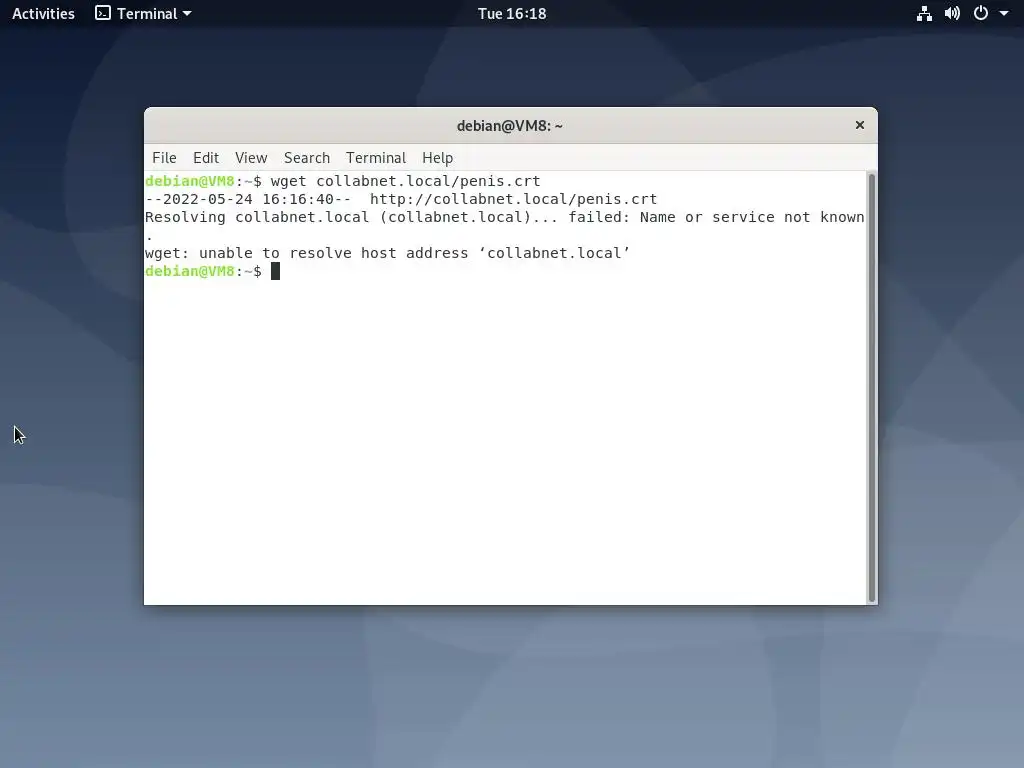Open the Search menu
Viewport: 1024px width, 768px height.
pos(306,158)
